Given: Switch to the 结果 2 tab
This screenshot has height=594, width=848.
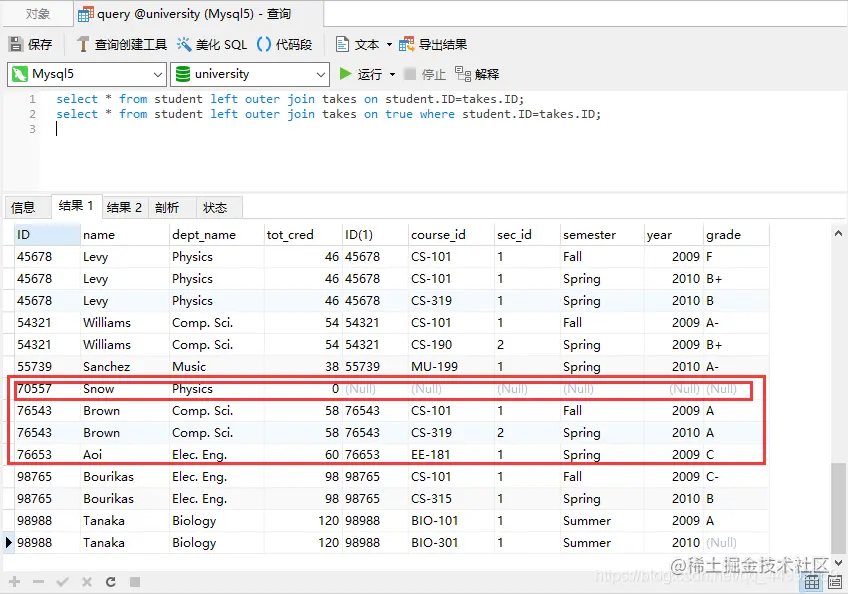Looking at the screenshot, I should tap(124, 207).
